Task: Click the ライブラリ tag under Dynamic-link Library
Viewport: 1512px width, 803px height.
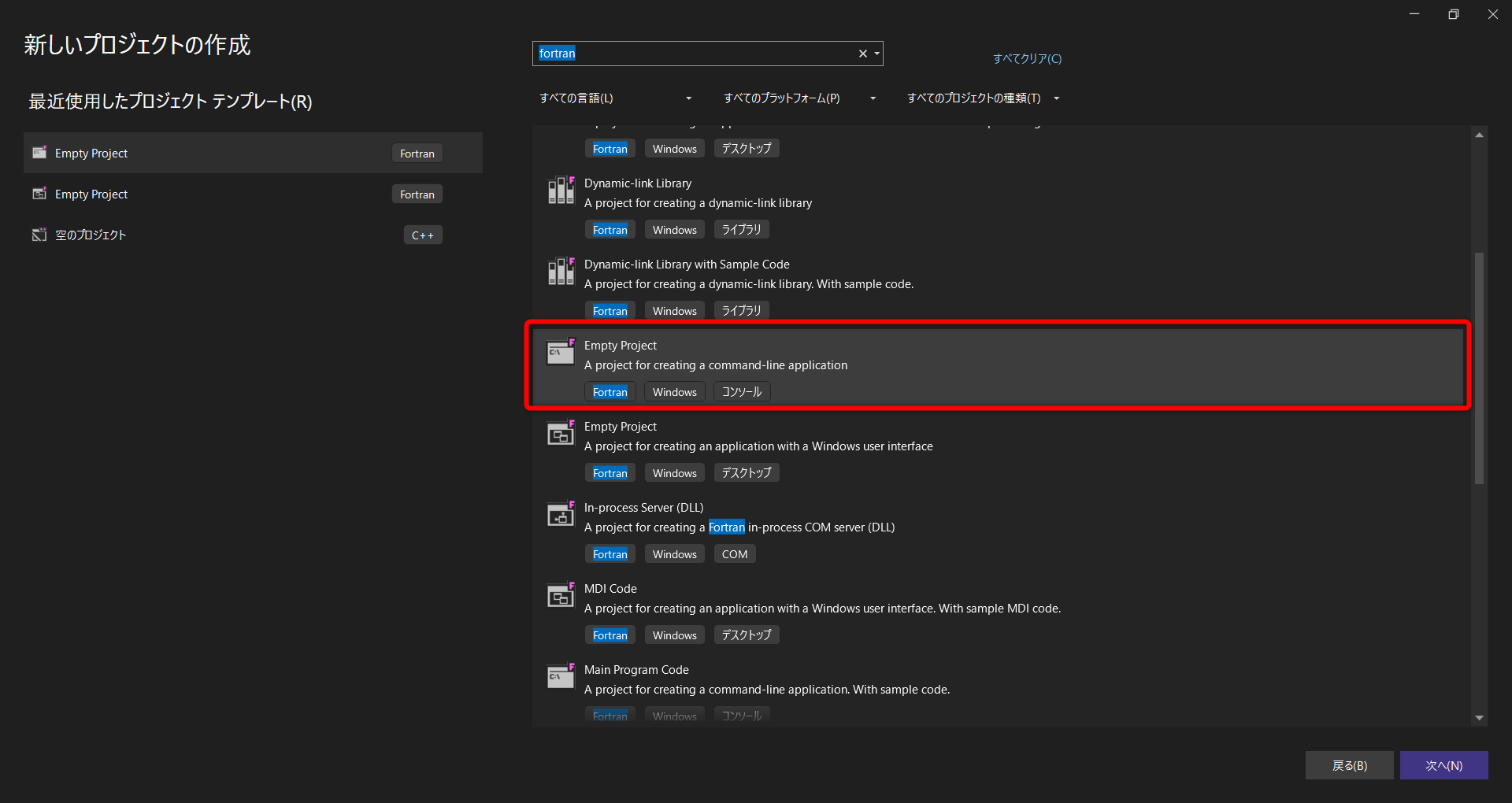Action: (x=742, y=230)
